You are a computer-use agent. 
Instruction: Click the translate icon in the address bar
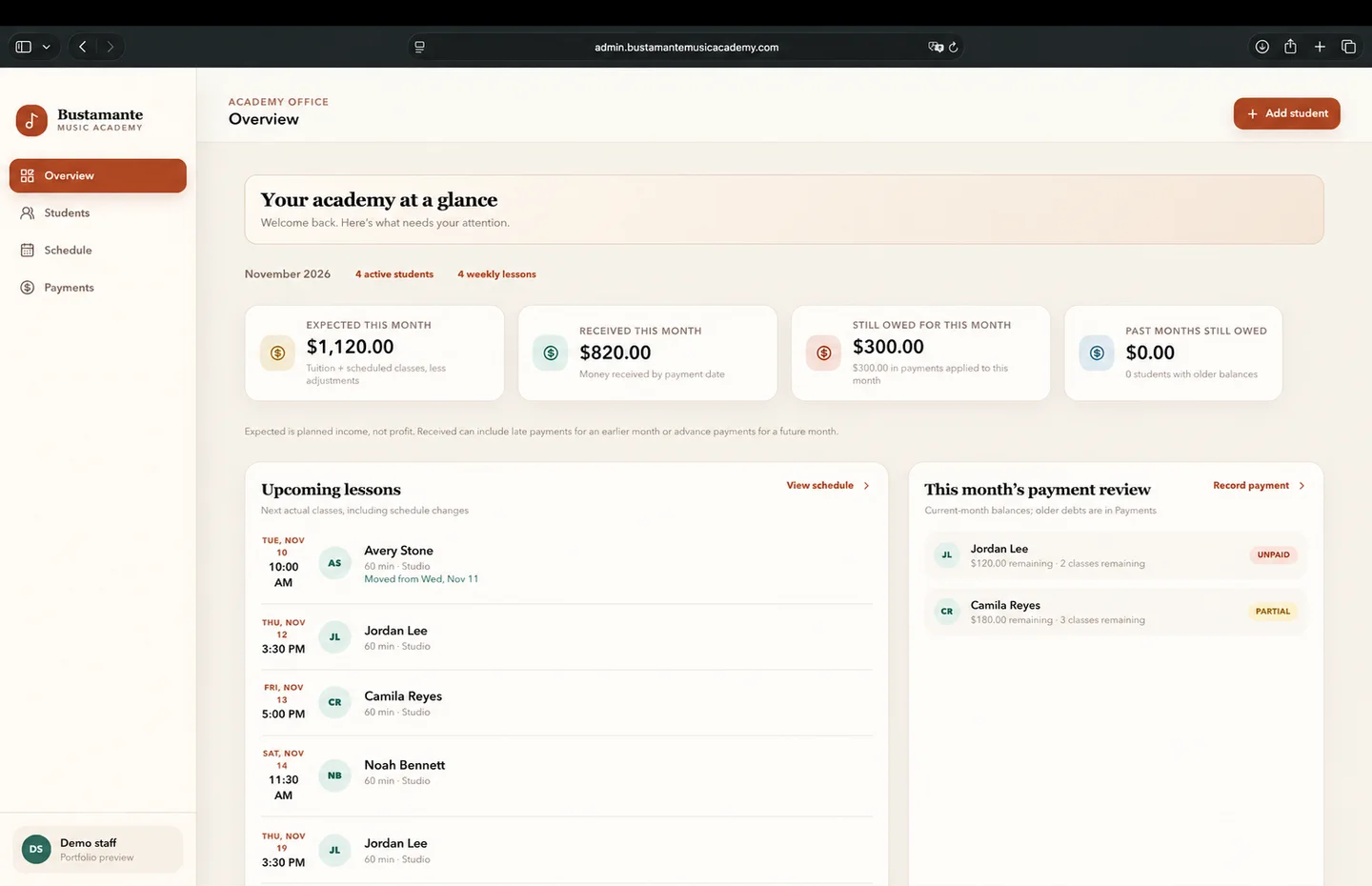tap(936, 47)
